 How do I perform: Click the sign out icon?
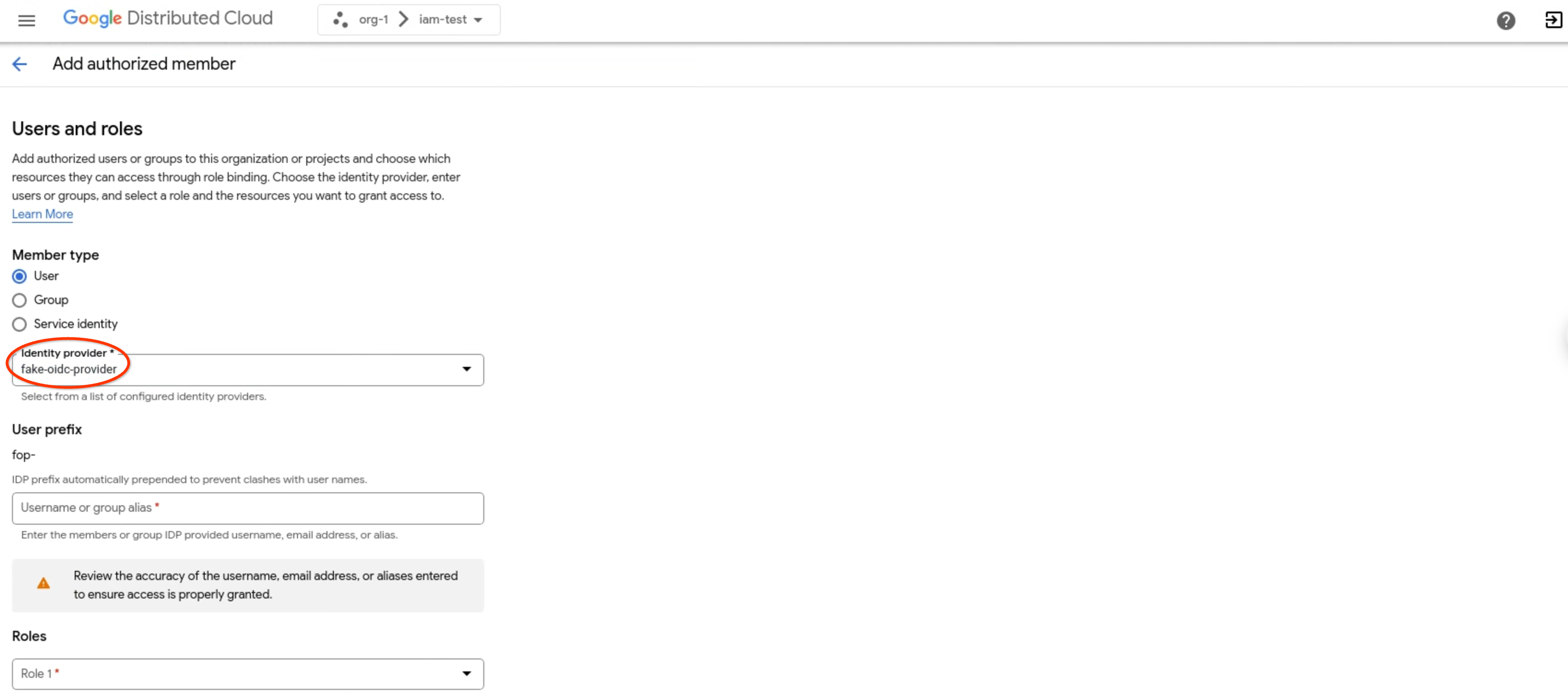1553,20
